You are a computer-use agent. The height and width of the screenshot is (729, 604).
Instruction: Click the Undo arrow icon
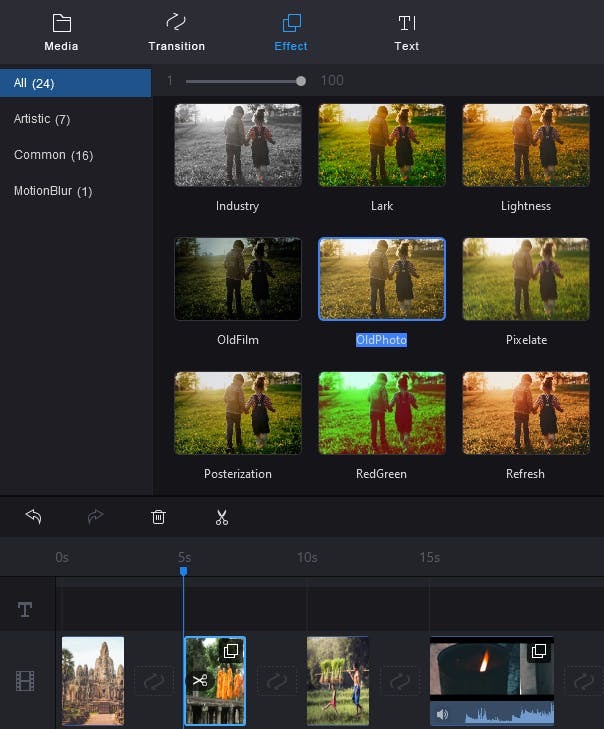tap(33, 517)
